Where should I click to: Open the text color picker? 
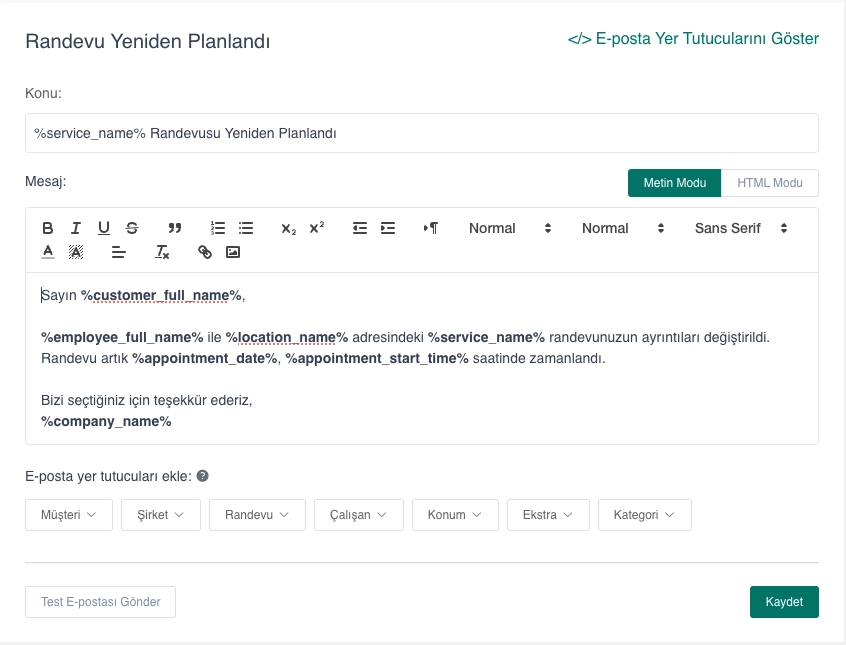click(47, 253)
